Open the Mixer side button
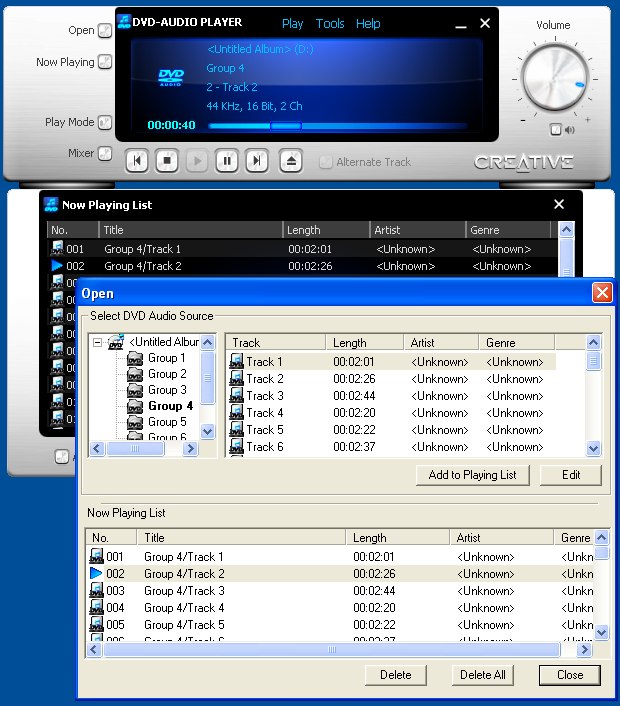 [x=105, y=153]
